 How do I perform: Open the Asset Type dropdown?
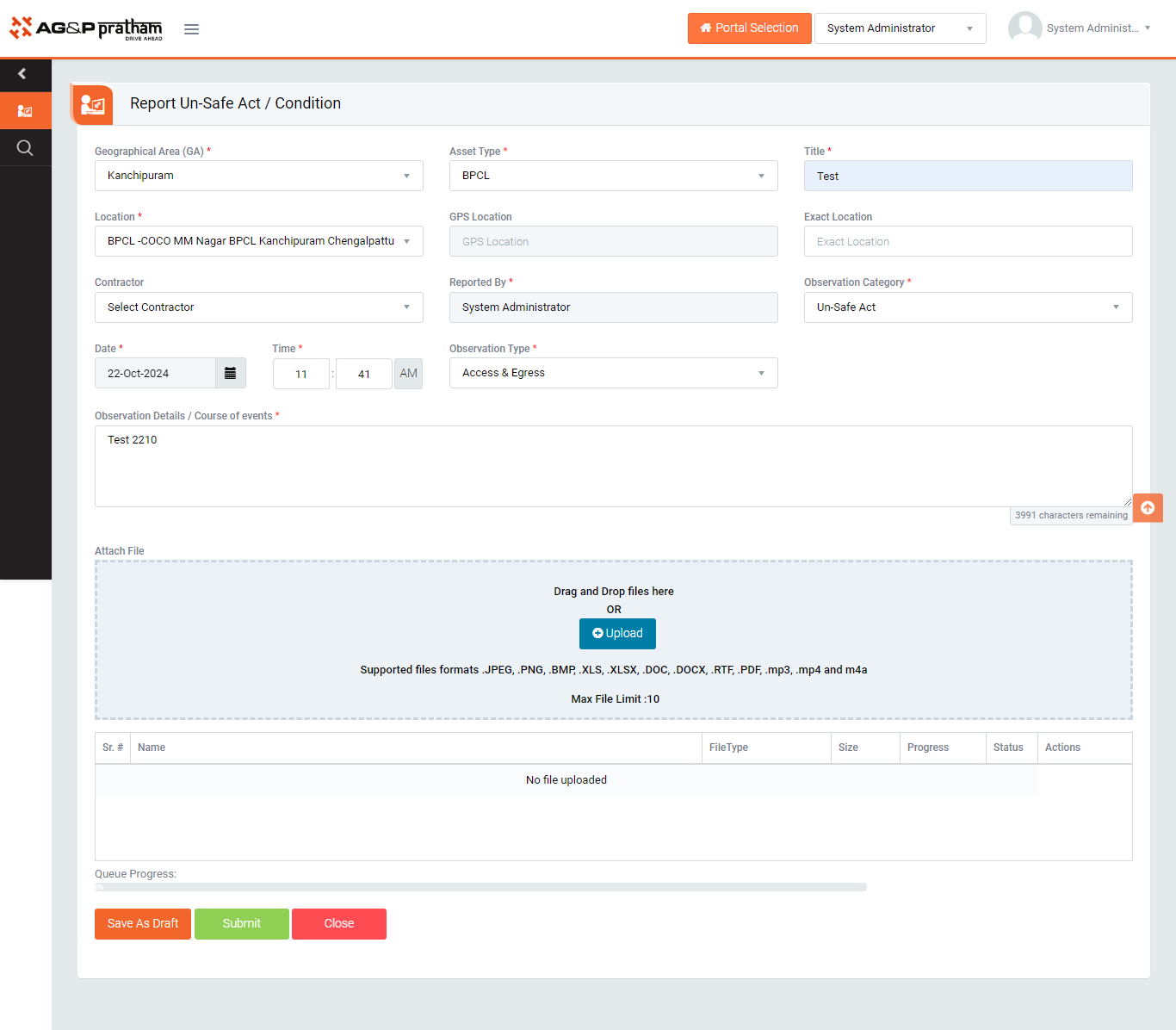click(613, 176)
